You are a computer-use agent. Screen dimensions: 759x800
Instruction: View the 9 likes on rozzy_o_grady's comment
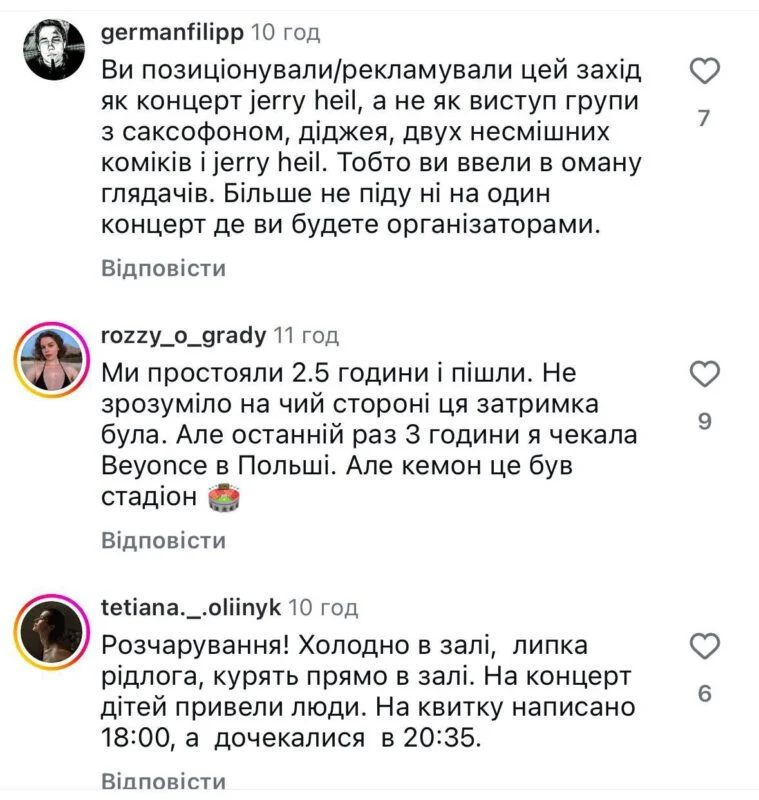704,422
